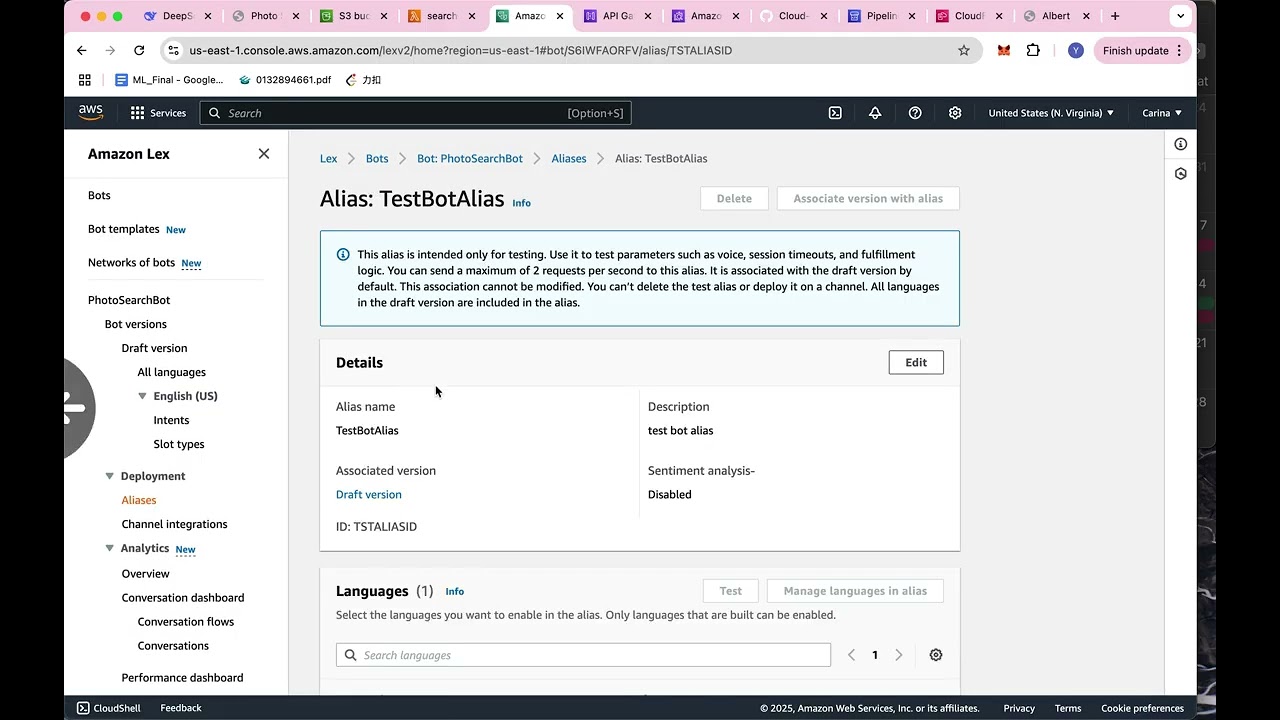The image size is (1280, 720).
Task: Click the Draft version link
Action: point(369,494)
